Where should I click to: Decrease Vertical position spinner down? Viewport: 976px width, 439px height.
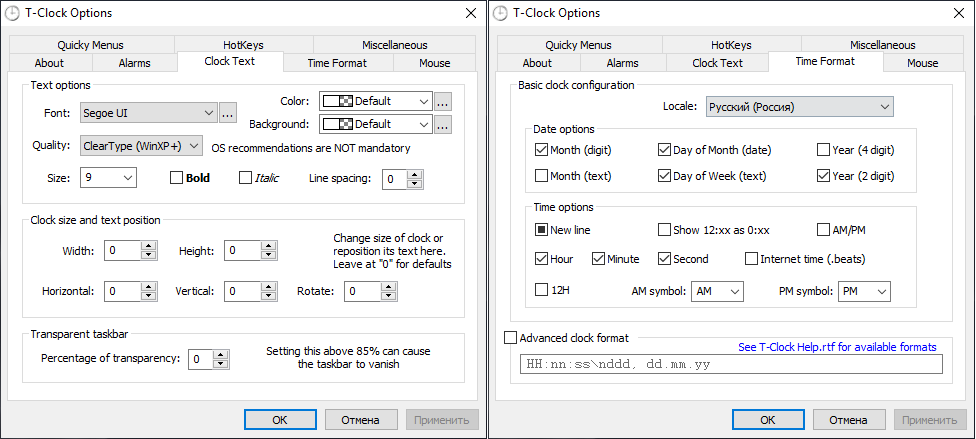pyautogui.click(x=269, y=296)
